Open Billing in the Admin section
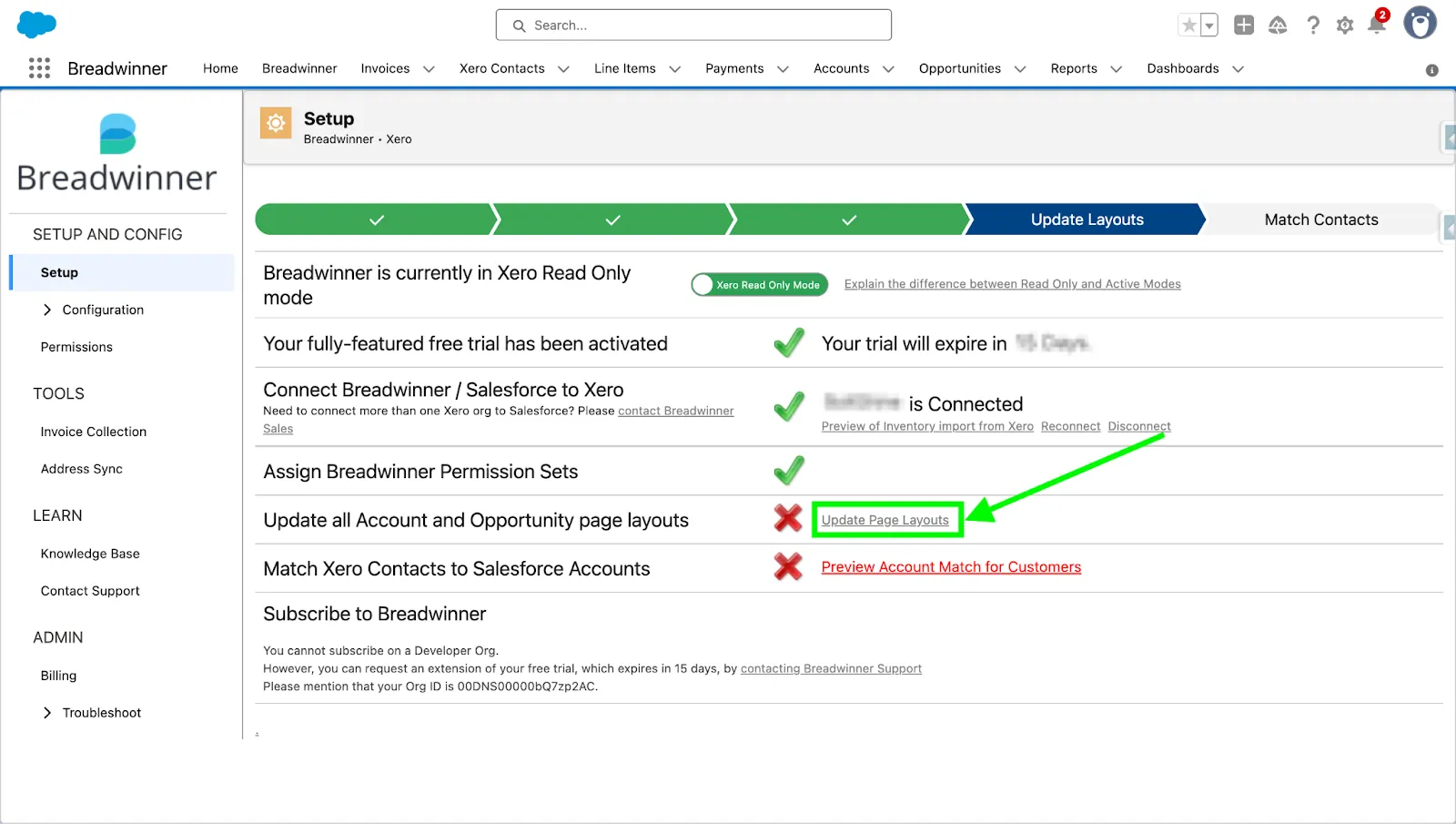The width and height of the screenshot is (1456, 824). (x=58, y=676)
